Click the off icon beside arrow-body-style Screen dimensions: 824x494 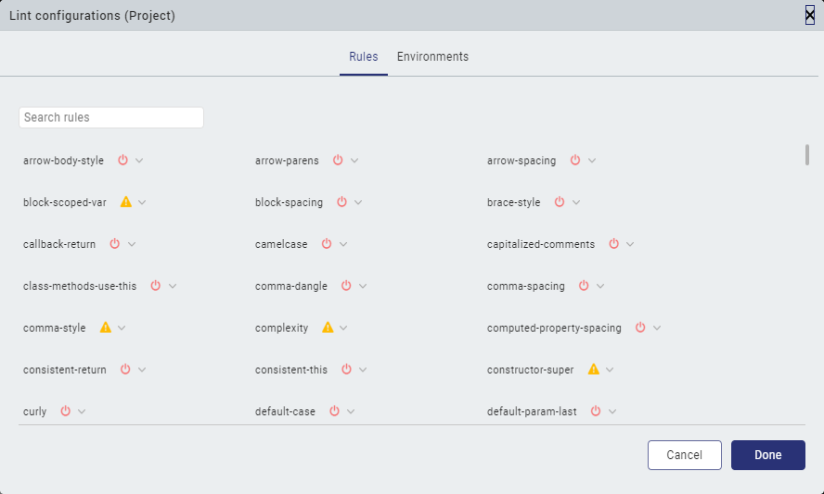pyautogui.click(x=124, y=160)
